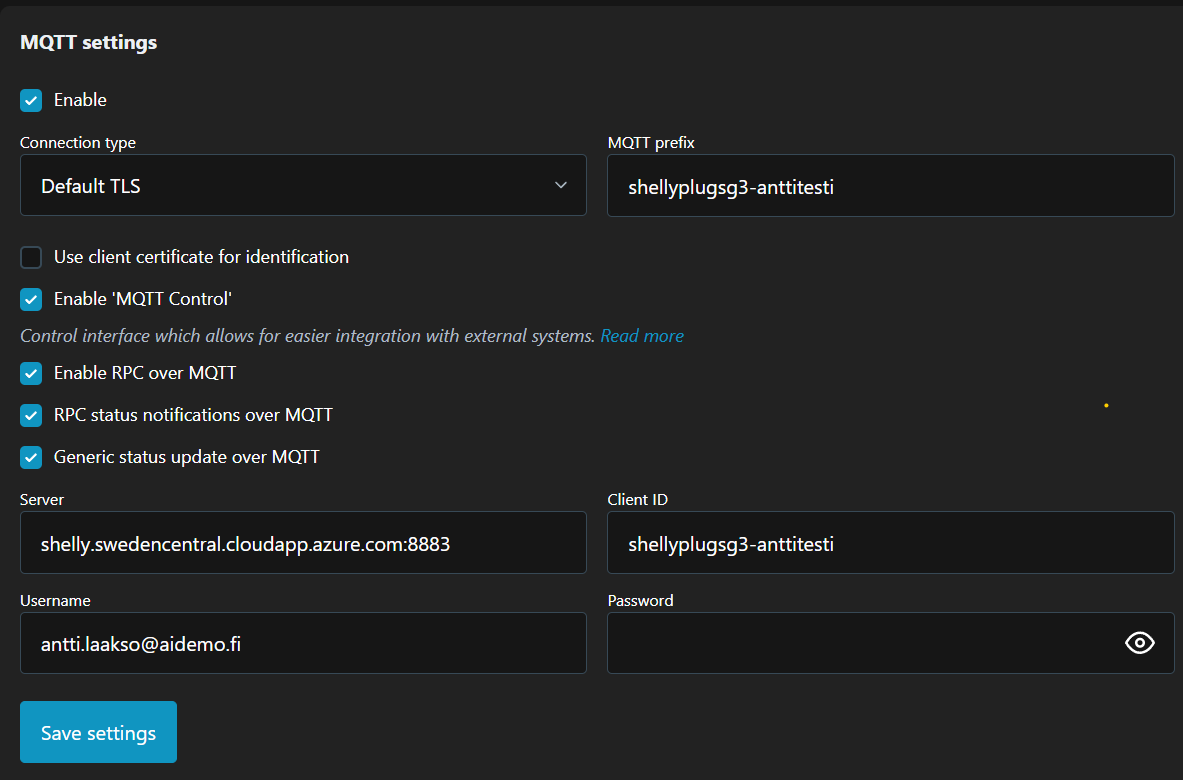The width and height of the screenshot is (1183, 780).
Task: Uncheck the main MQTT Enable checkbox
Action: (31, 100)
